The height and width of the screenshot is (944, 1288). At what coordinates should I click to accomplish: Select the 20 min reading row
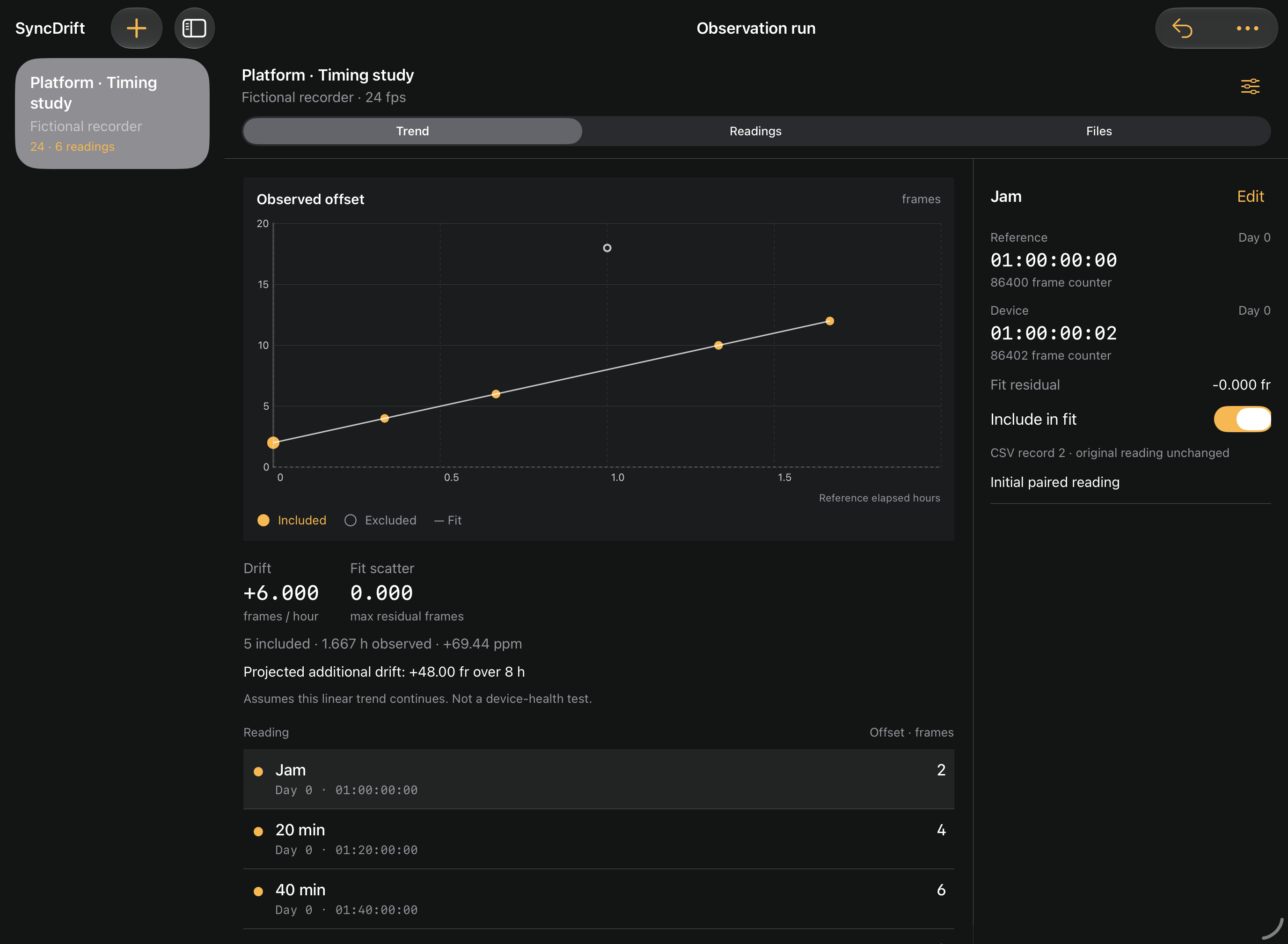(598, 839)
